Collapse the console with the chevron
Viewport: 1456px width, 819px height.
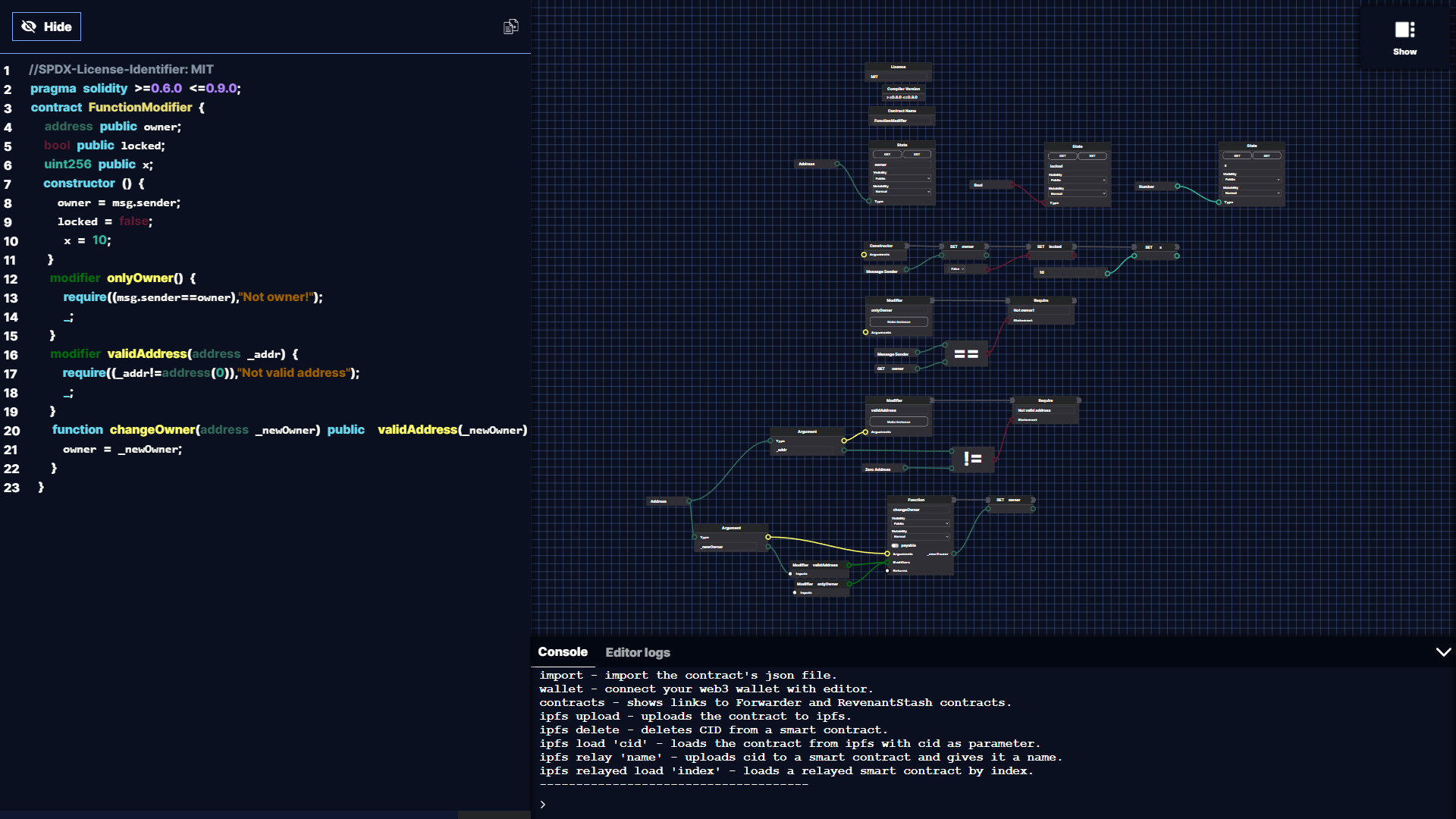click(x=1443, y=652)
